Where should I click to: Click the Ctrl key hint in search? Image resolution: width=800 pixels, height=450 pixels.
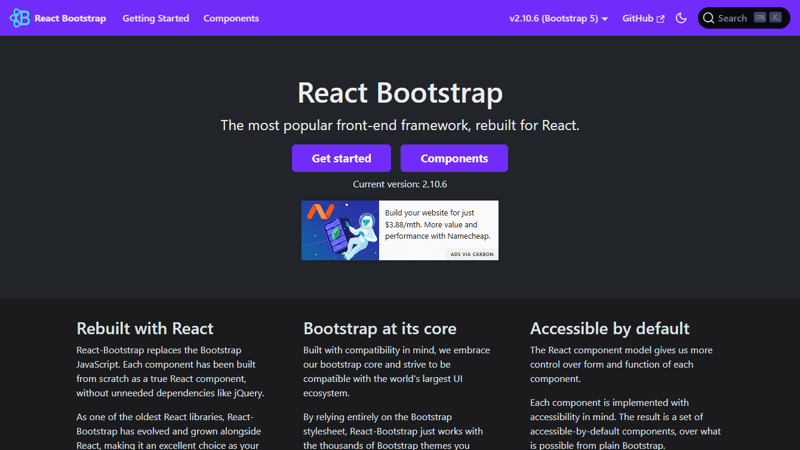[760, 18]
